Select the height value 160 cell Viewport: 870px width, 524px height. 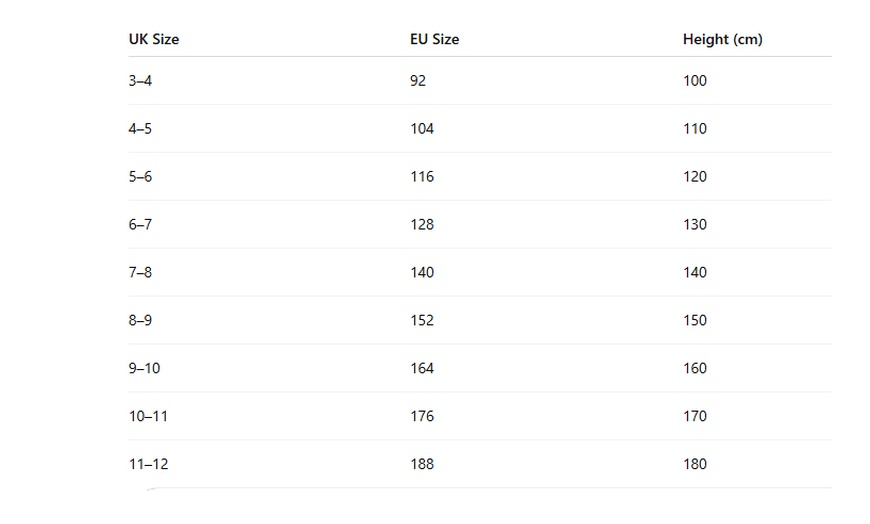click(695, 369)
